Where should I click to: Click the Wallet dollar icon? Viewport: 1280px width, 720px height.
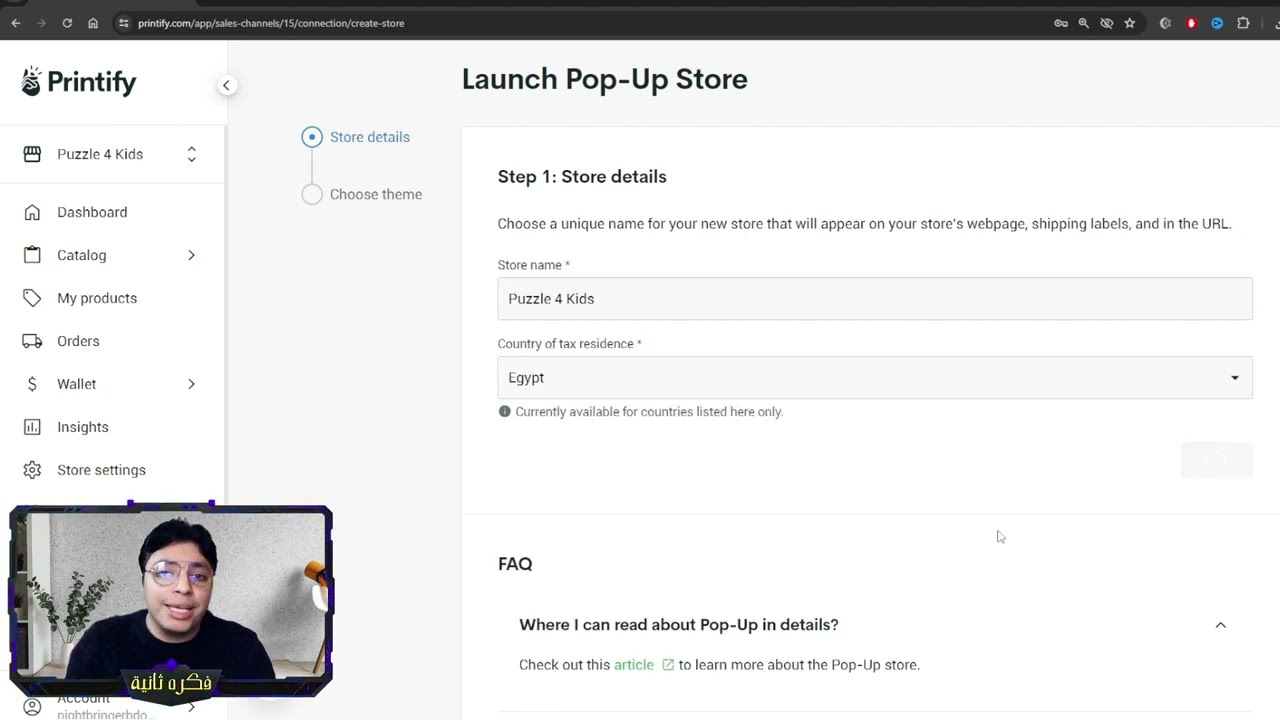tap(32, 384)
